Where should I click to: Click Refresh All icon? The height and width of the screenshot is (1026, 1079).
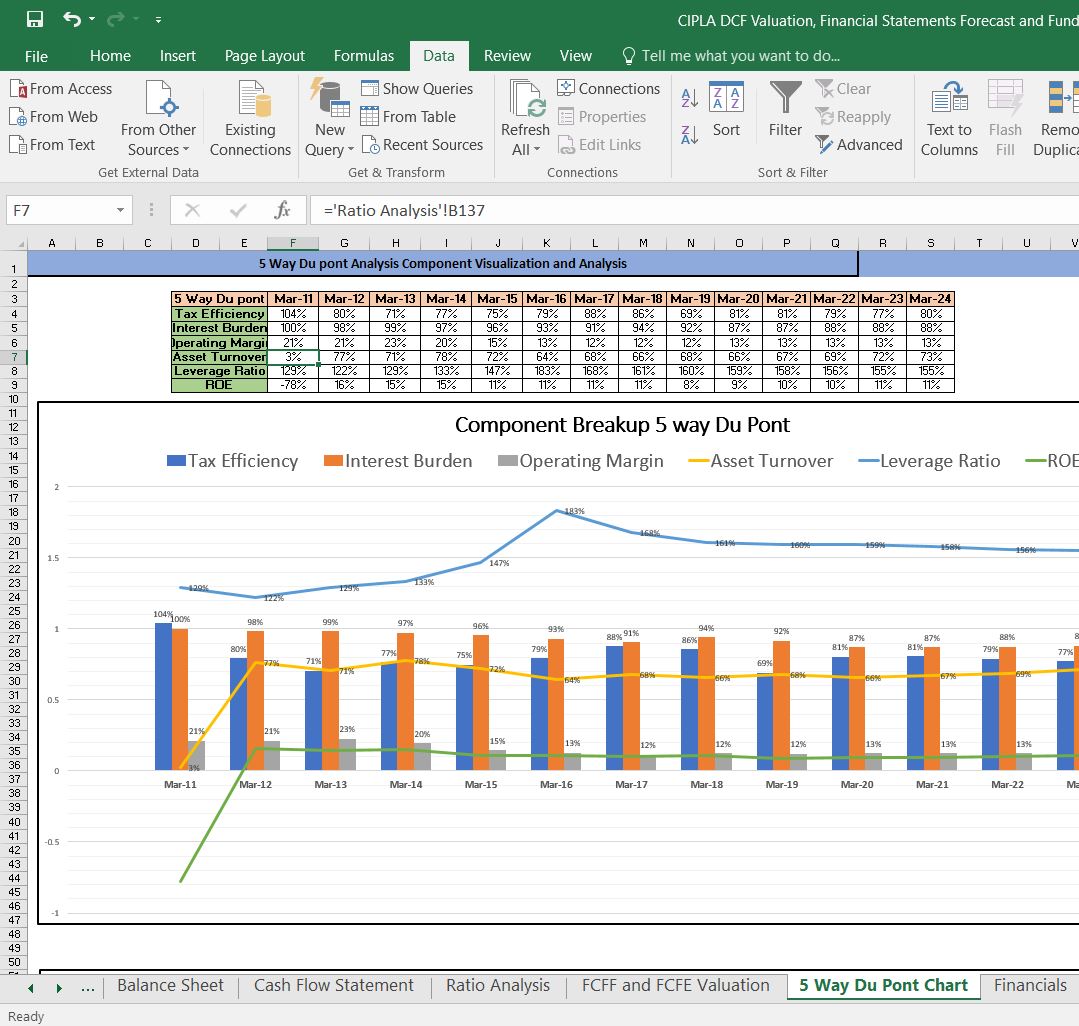coord(526,98)
